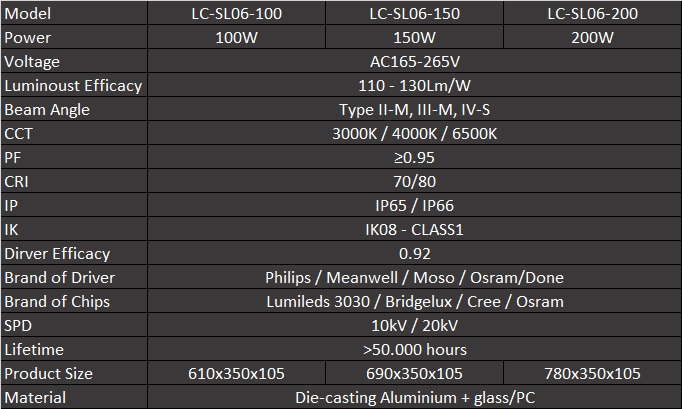Select the 10kV / 20kV SPD cell

414,326
